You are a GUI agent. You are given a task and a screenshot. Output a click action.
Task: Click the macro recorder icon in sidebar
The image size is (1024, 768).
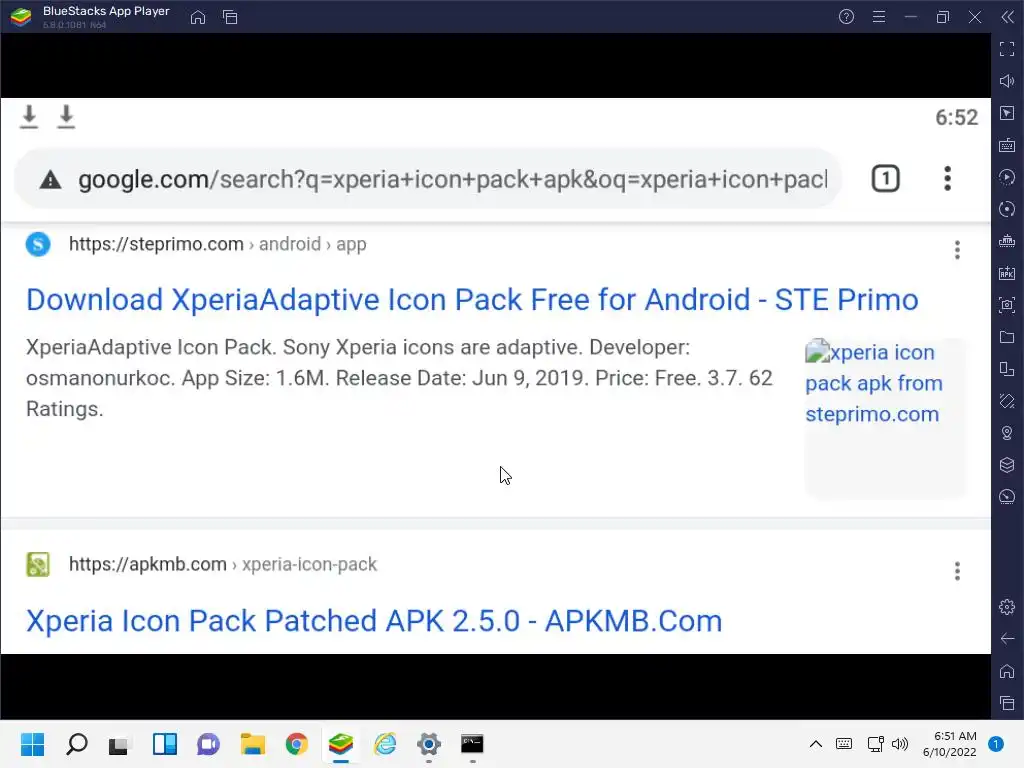coord(1007,177)
